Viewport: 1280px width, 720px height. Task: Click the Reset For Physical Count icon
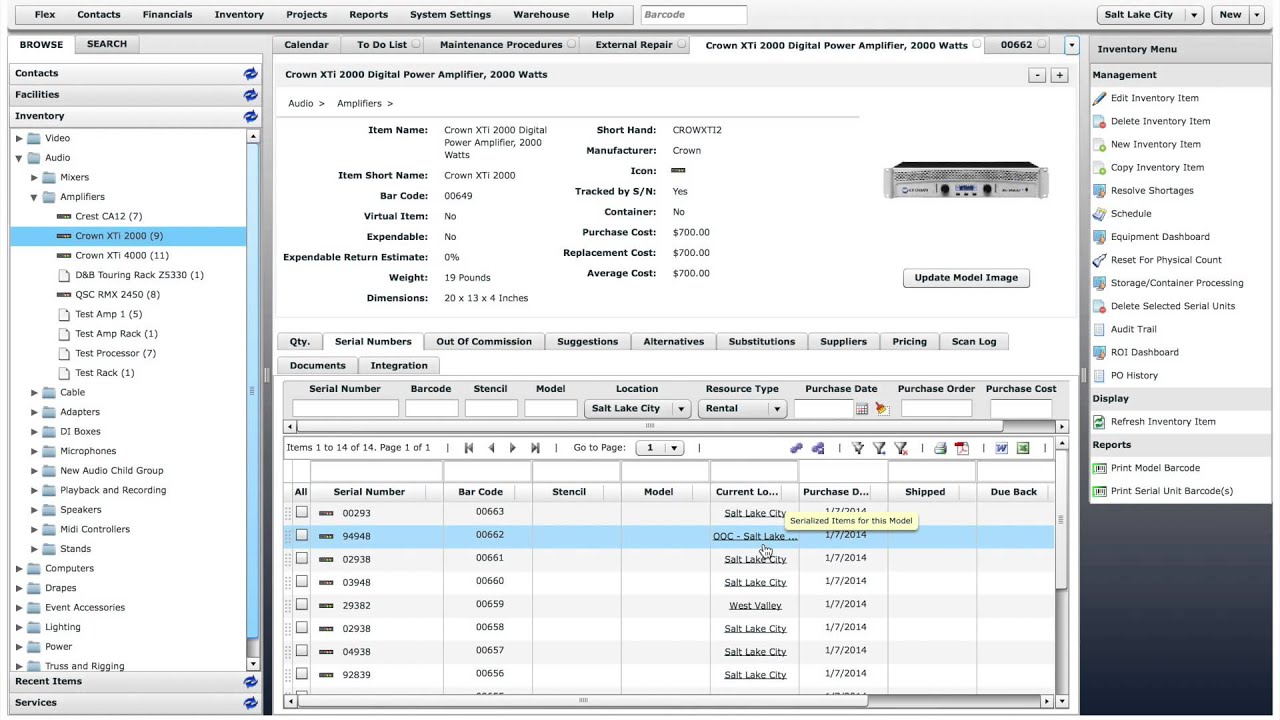1100,260
